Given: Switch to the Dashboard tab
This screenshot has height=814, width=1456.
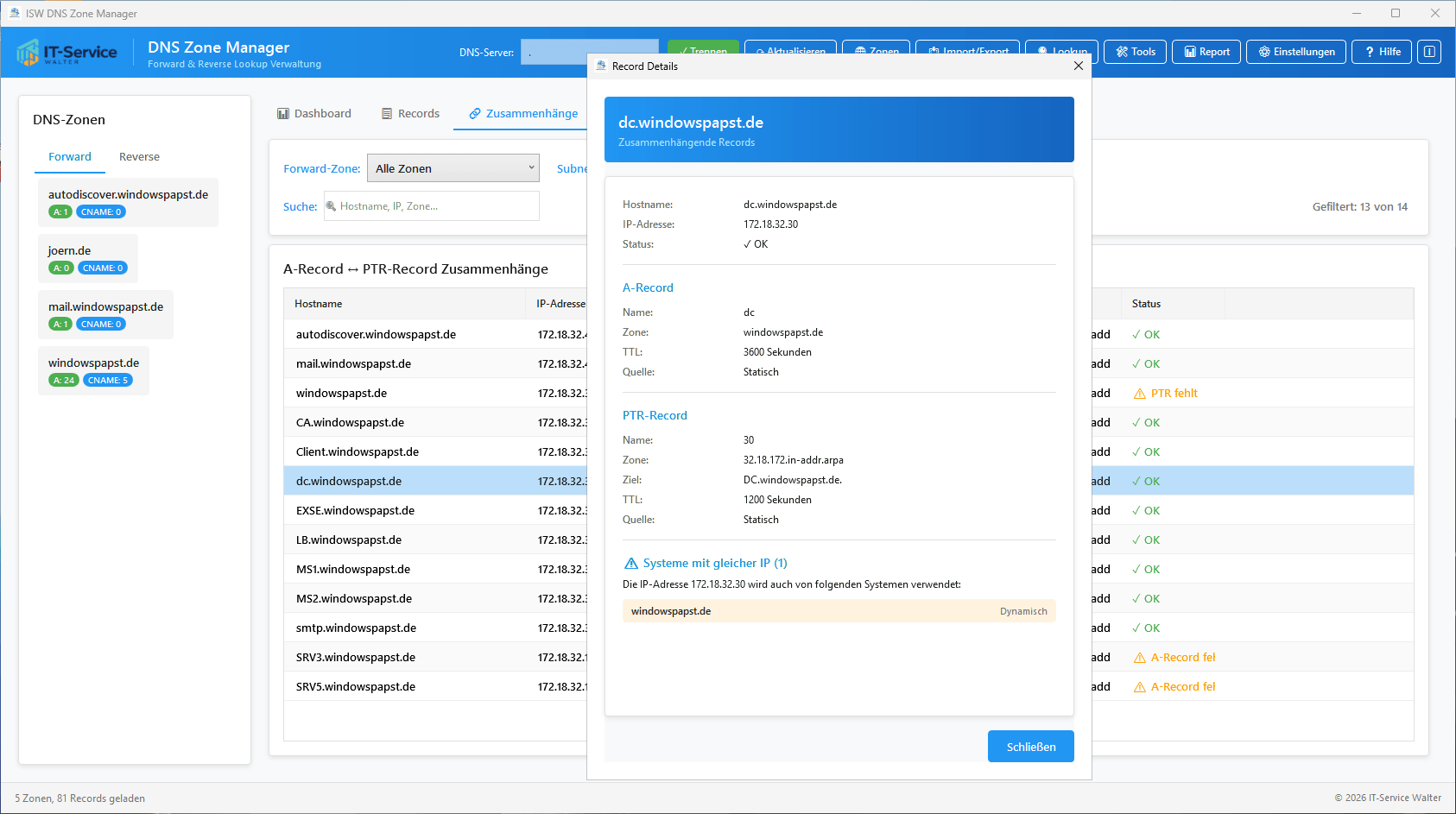Looking at the screenshot, I should [x=313, y=113].
